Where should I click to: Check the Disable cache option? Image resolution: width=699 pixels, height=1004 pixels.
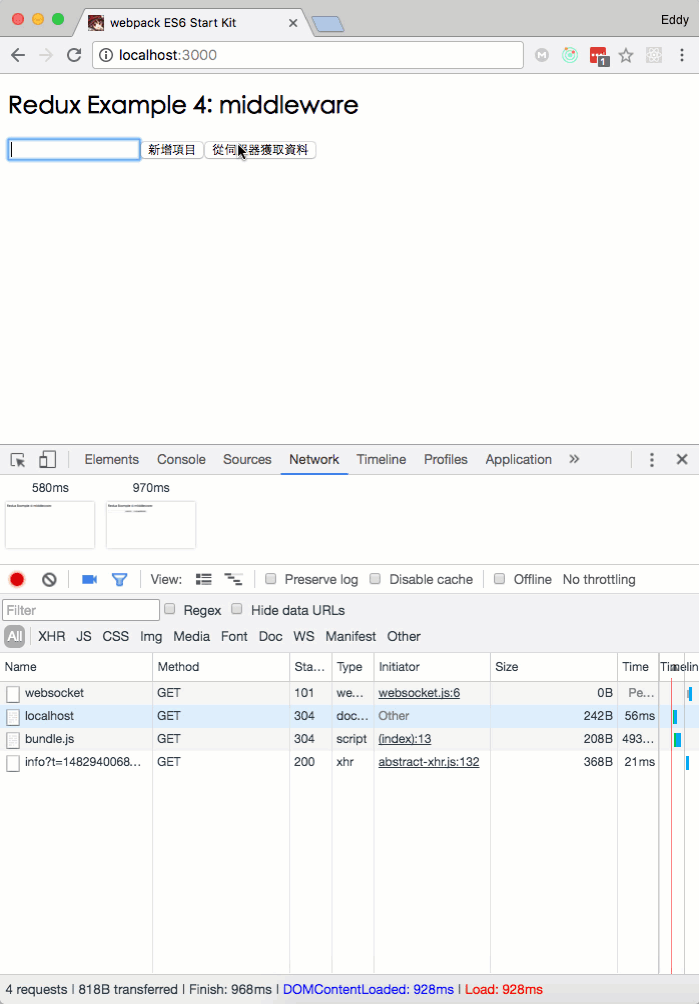point(376,579)
